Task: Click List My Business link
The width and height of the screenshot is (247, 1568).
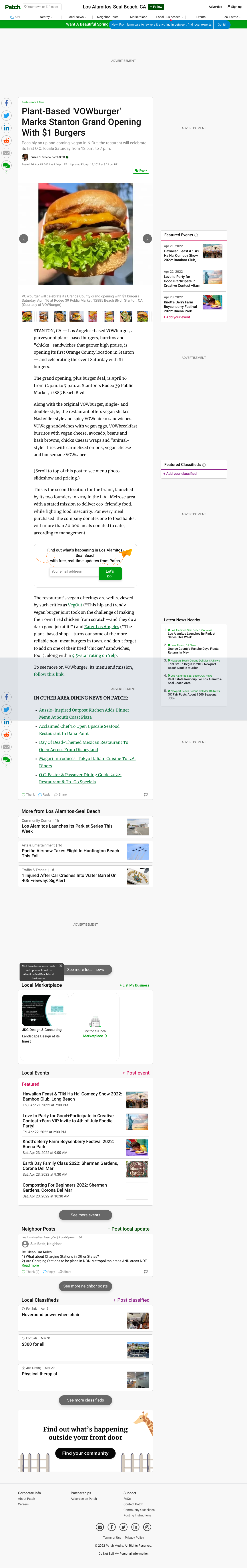Action: pyautogui.click(x=134, y=985)
